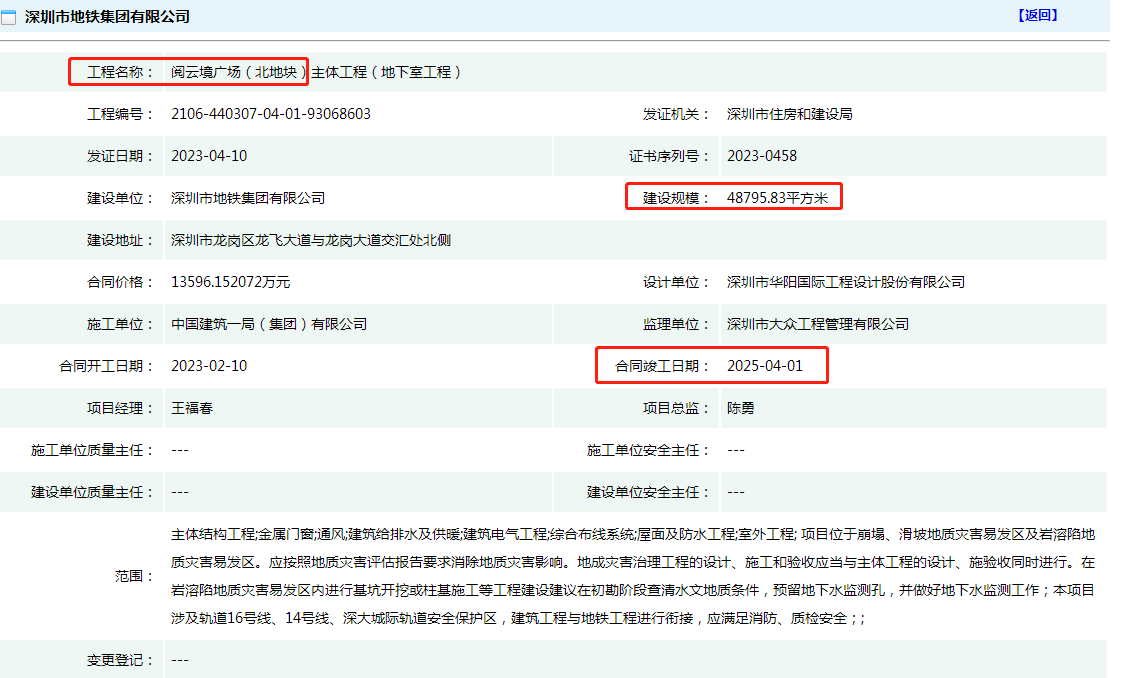1127x678 pixels.
Task: Click the project number 2106-440307-04-01-93068603
Action: [x=271, y=114]
